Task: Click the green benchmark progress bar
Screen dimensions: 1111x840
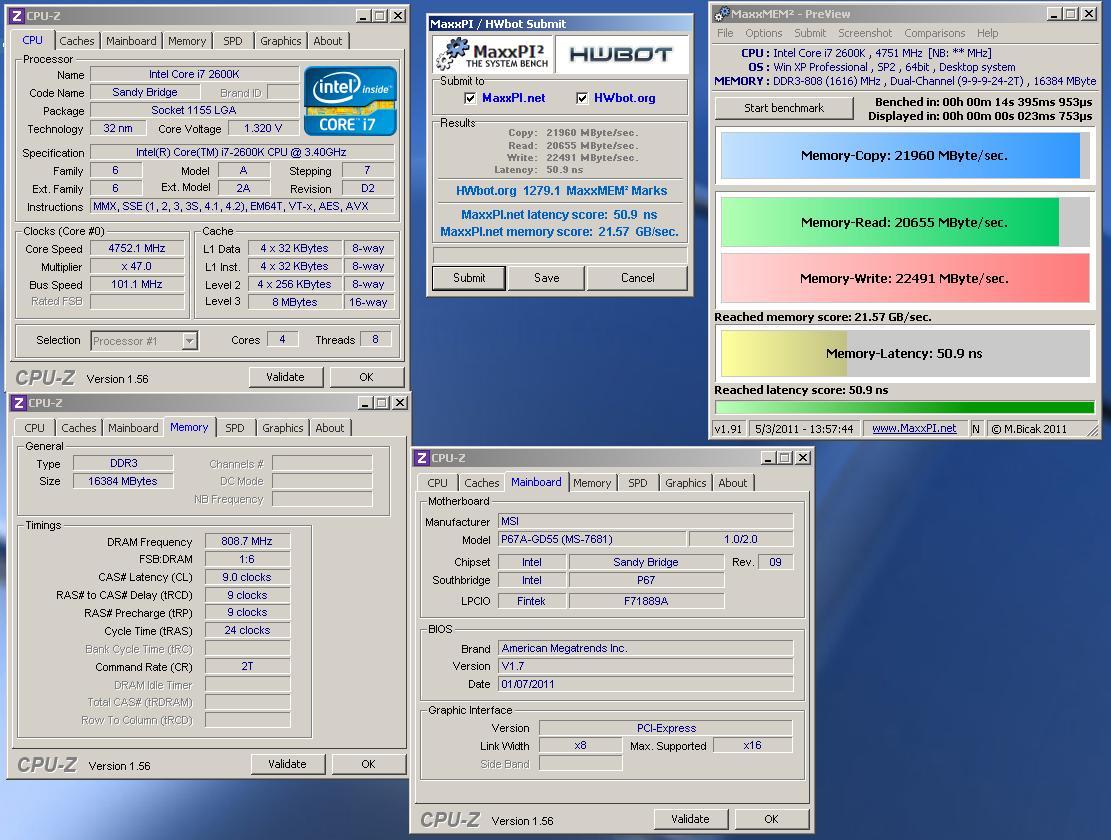Action: [x=905, y=407]
